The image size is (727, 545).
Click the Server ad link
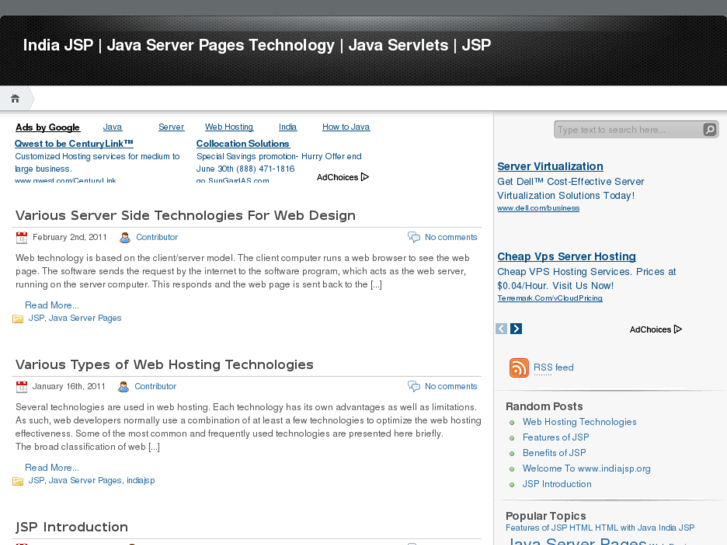click(171, 127)
